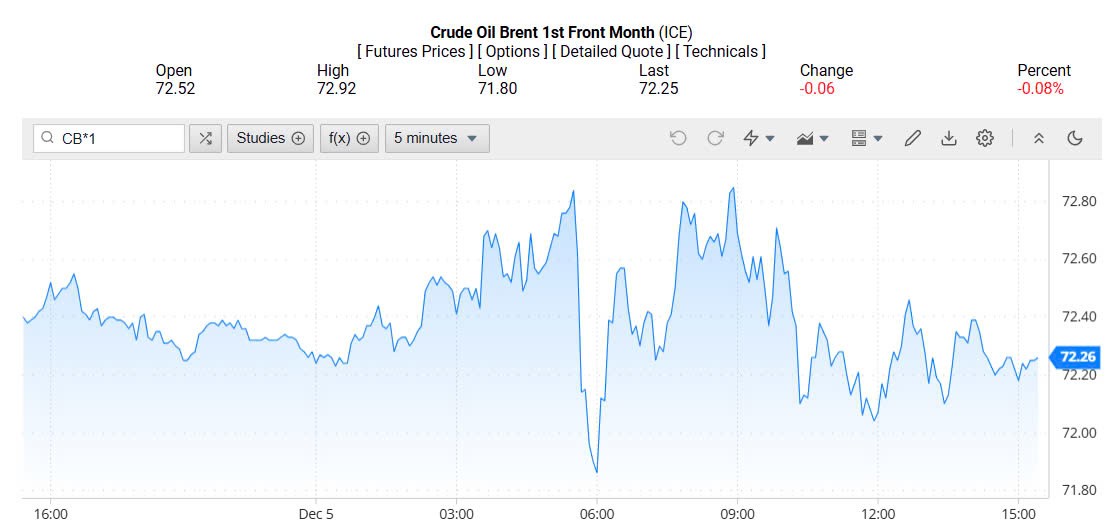Screen dimensions: 1119x527
Task: Toggle dark mode moon icon
Action: (x=1075, y=138)
